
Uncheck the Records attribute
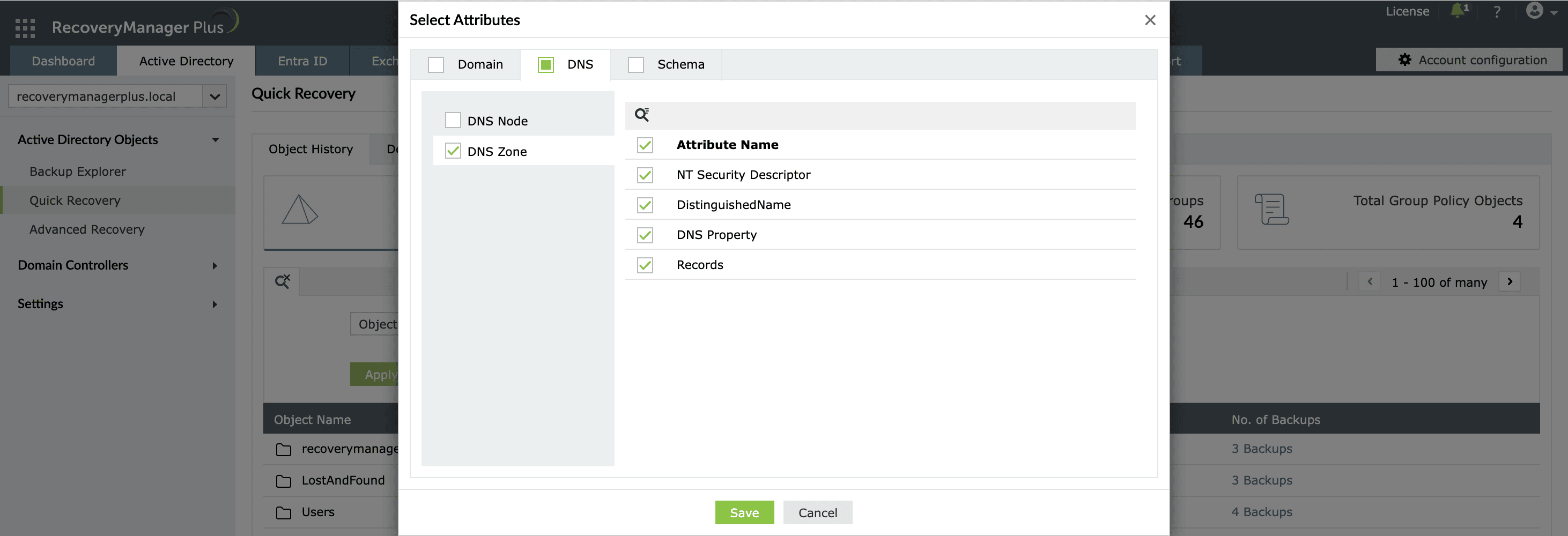[645, 265]
